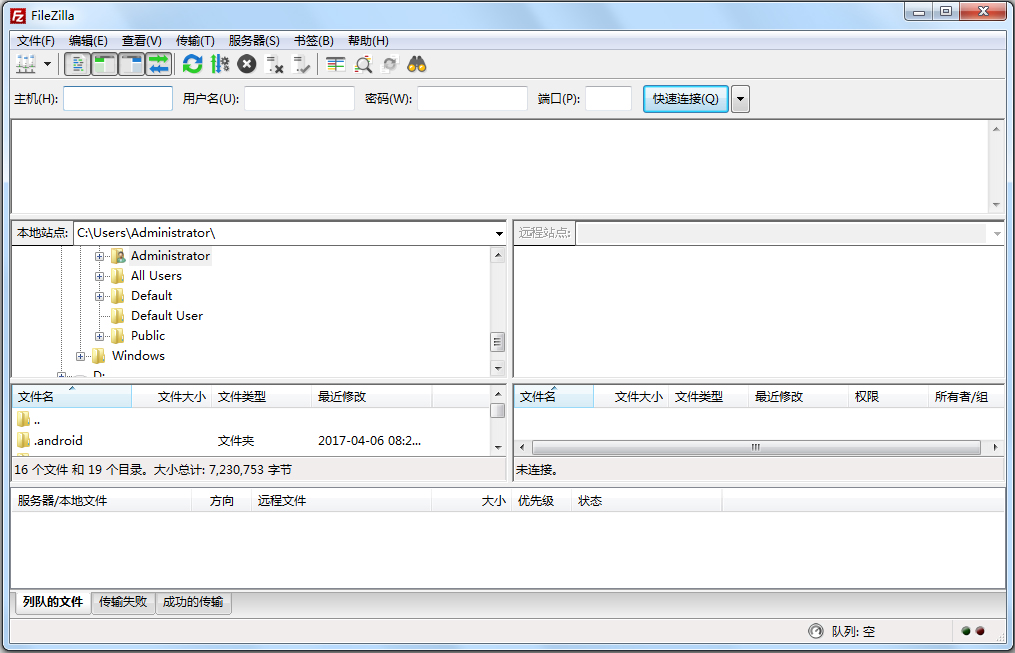Expand the Public tree node
The height and width of the screenshot is (653, 1015).
click(x=99, y=337)
